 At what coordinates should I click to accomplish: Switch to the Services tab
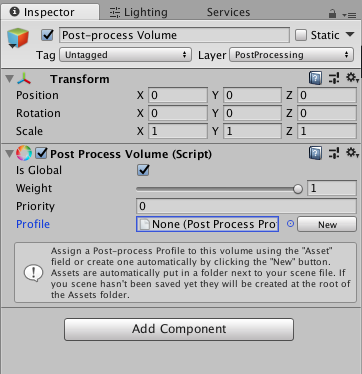[x=228, y=12]
